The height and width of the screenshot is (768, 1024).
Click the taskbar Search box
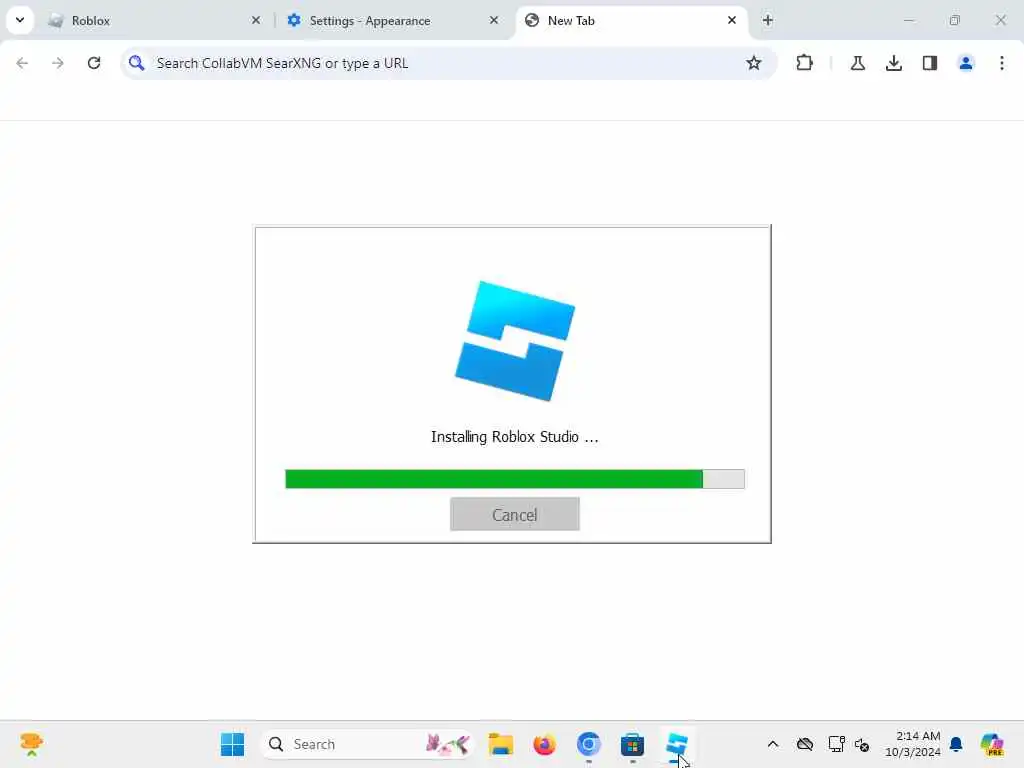(367, 744)
